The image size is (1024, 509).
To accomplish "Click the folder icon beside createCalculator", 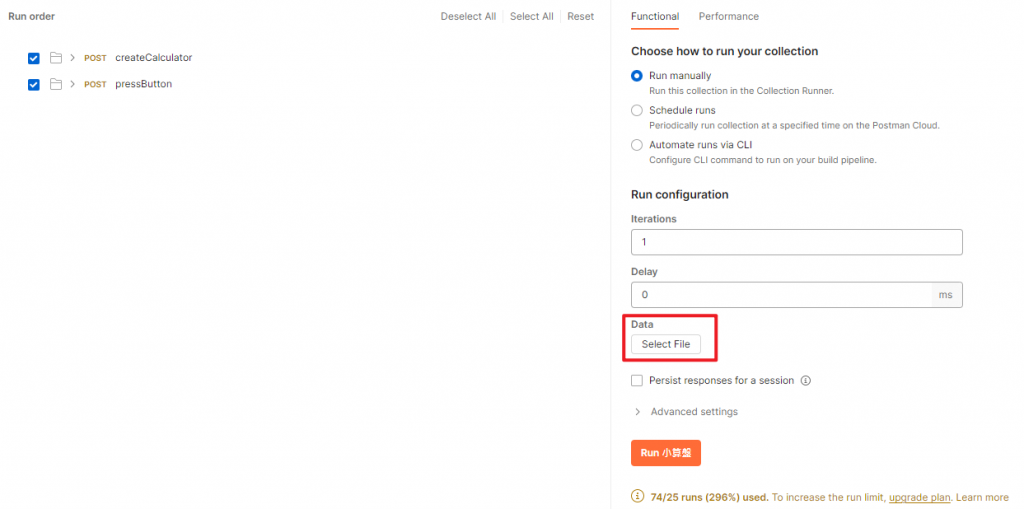I will (x=56, y=57).
